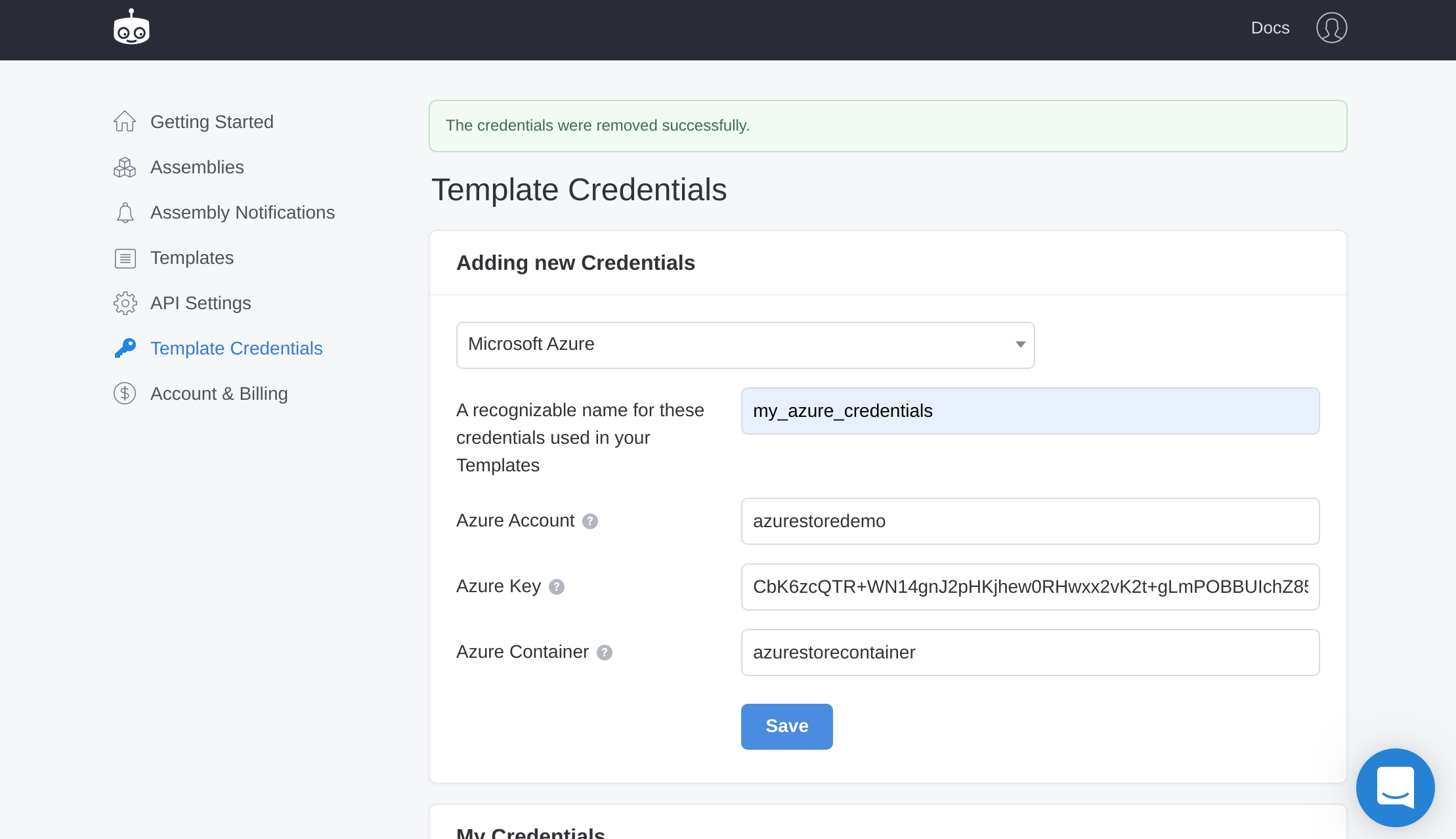Open the Assemblies section

(x=197, y=167)
